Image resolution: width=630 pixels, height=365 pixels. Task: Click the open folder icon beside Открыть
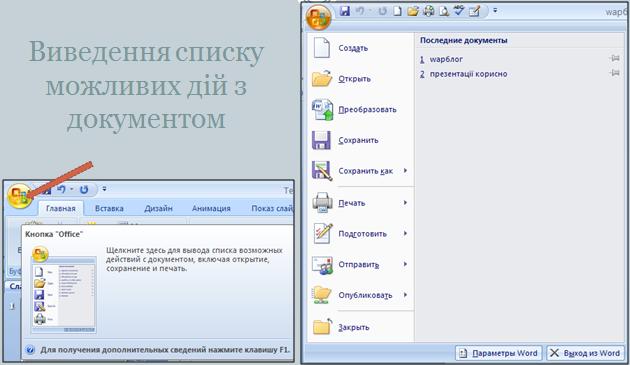click(x=322, y=78)
